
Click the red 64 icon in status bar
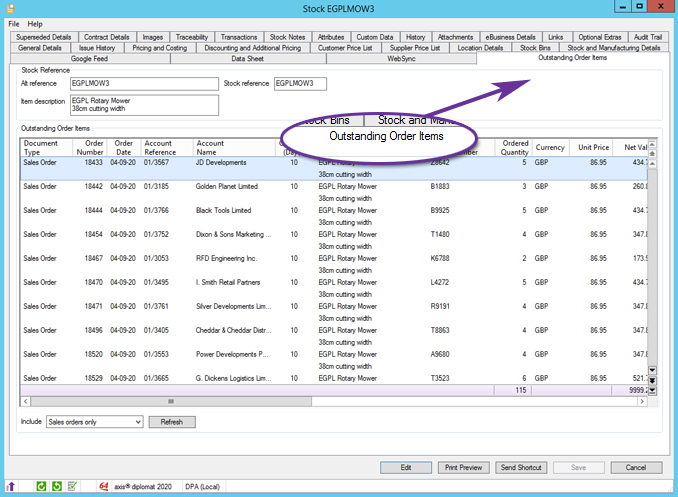click(104, 487)
